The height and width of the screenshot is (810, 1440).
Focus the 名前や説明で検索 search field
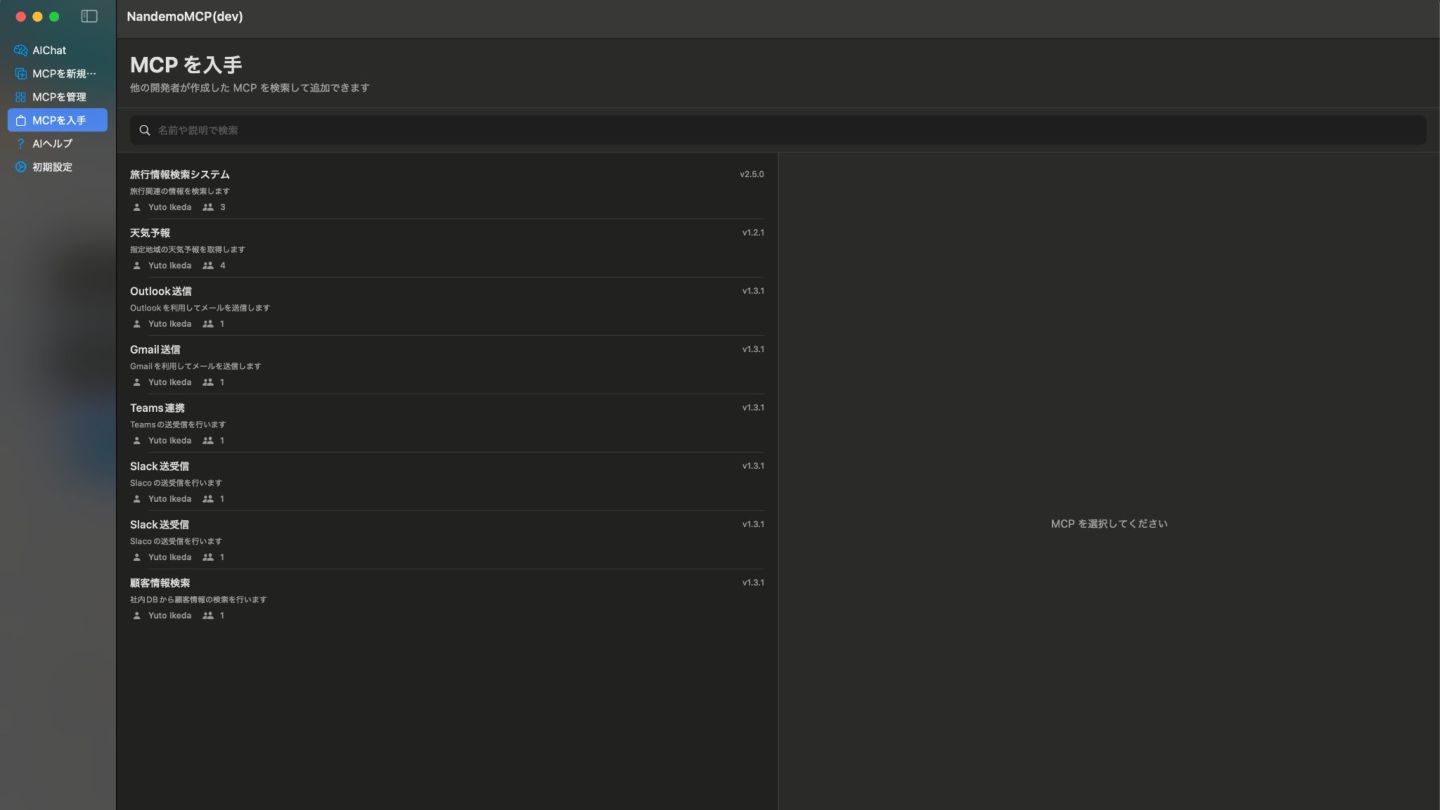(778, 130)
